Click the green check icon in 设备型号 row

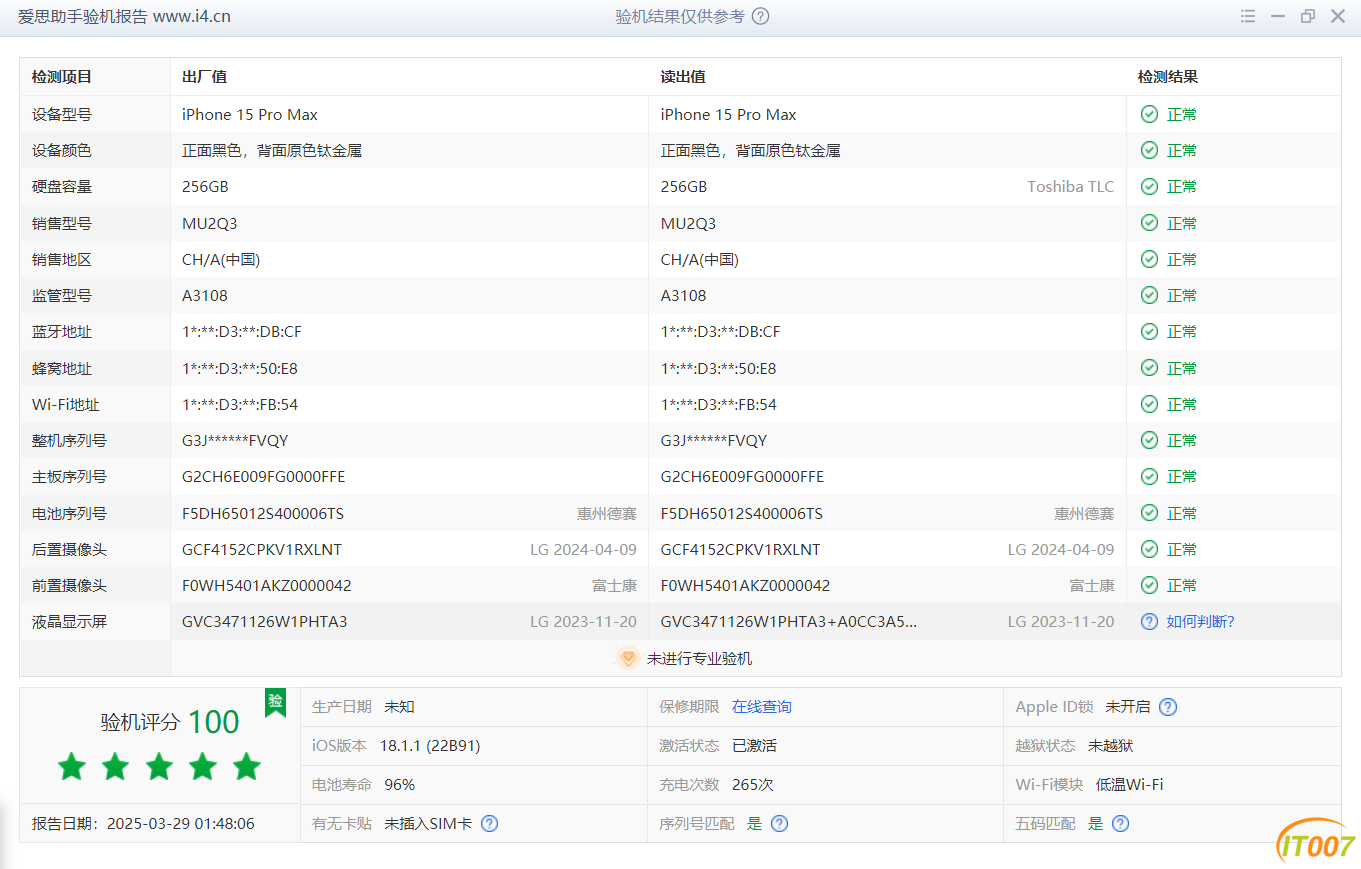click(x=1149, y=115)
